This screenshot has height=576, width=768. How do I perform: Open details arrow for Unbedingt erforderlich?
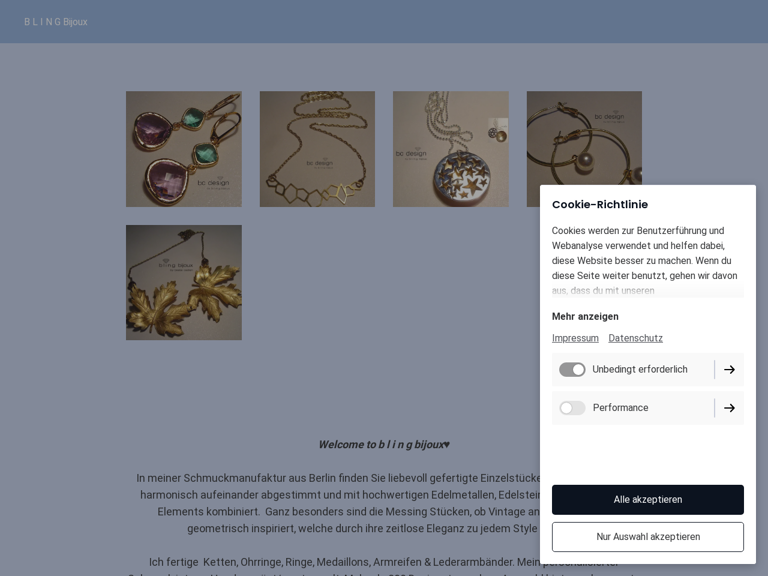[729, 369]
